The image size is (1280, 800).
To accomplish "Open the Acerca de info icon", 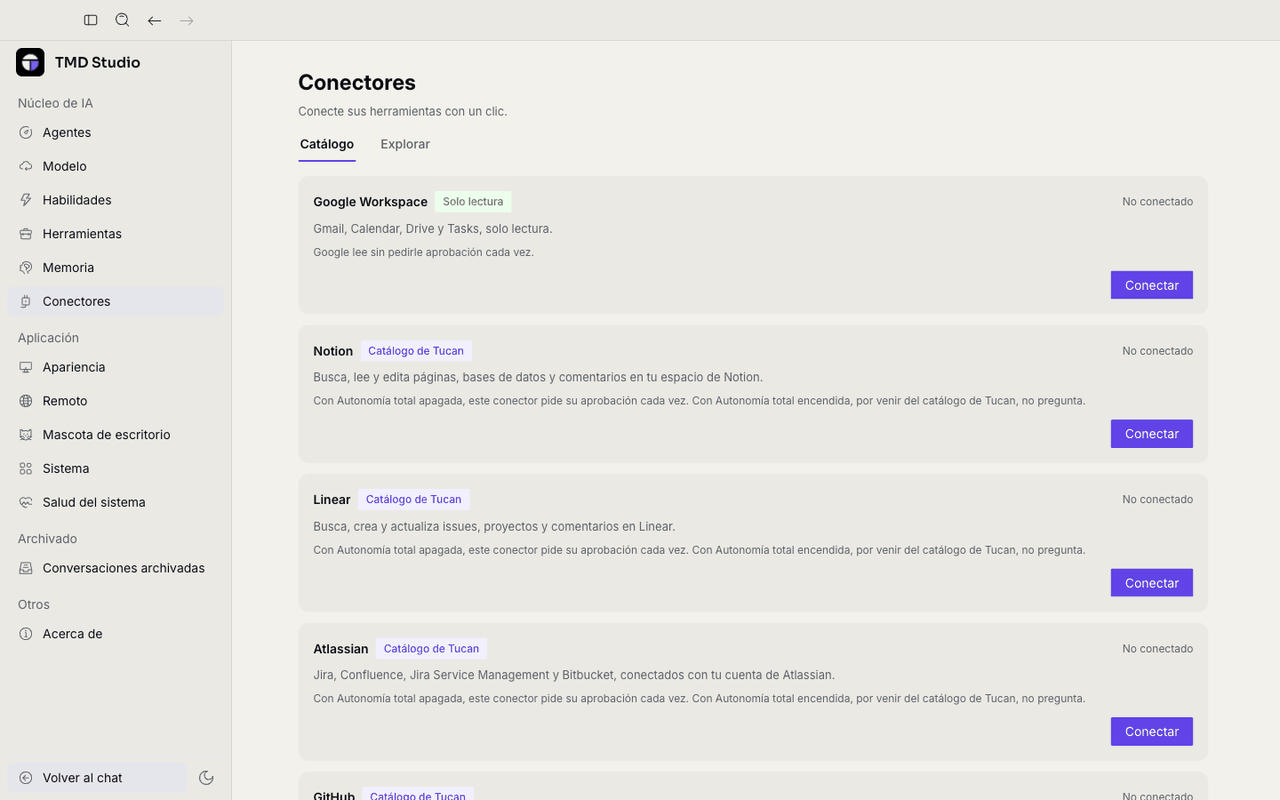I will [x=26, y=634].
